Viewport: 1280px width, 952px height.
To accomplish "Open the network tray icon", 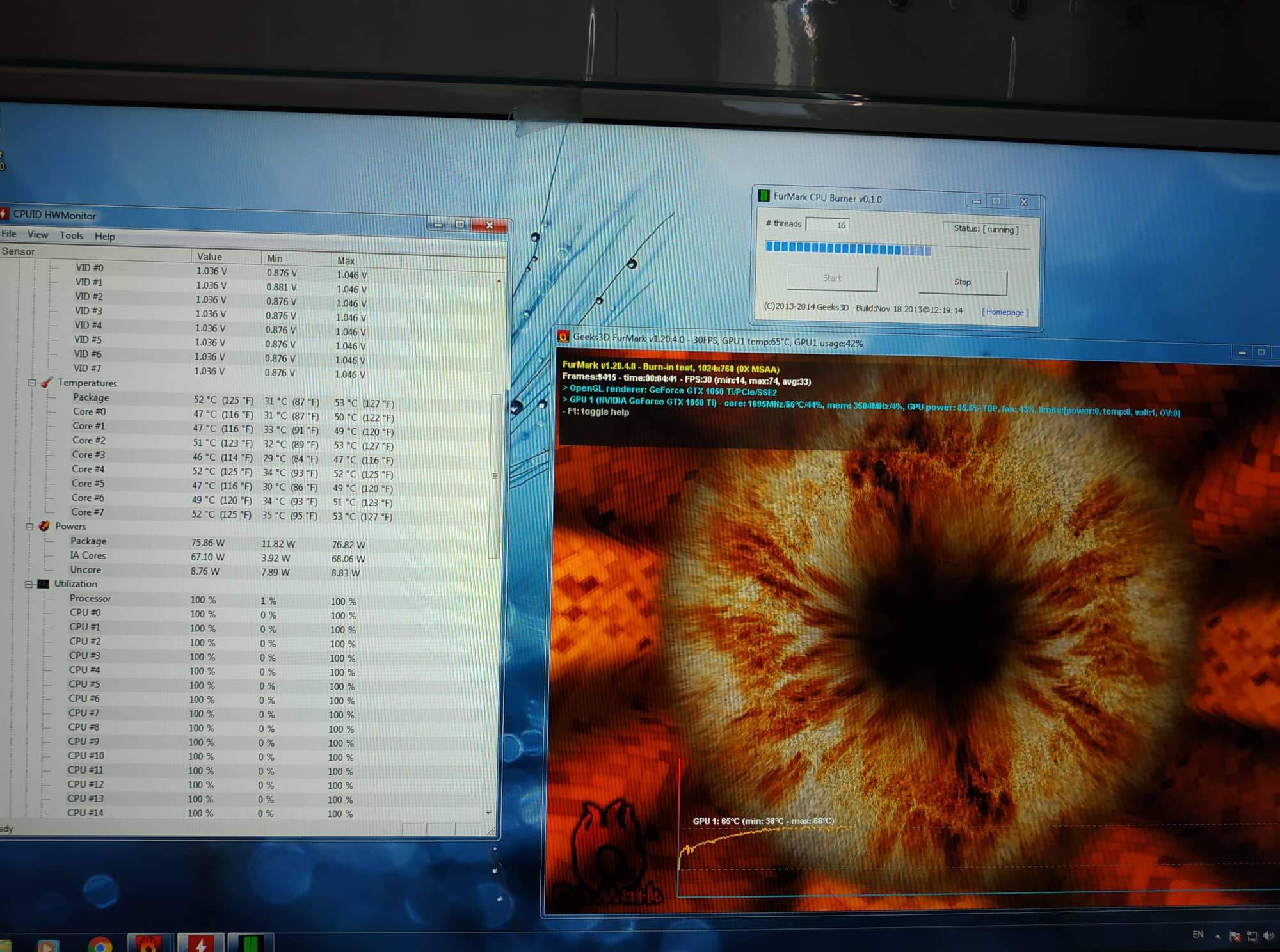I will click(1252, 936).
